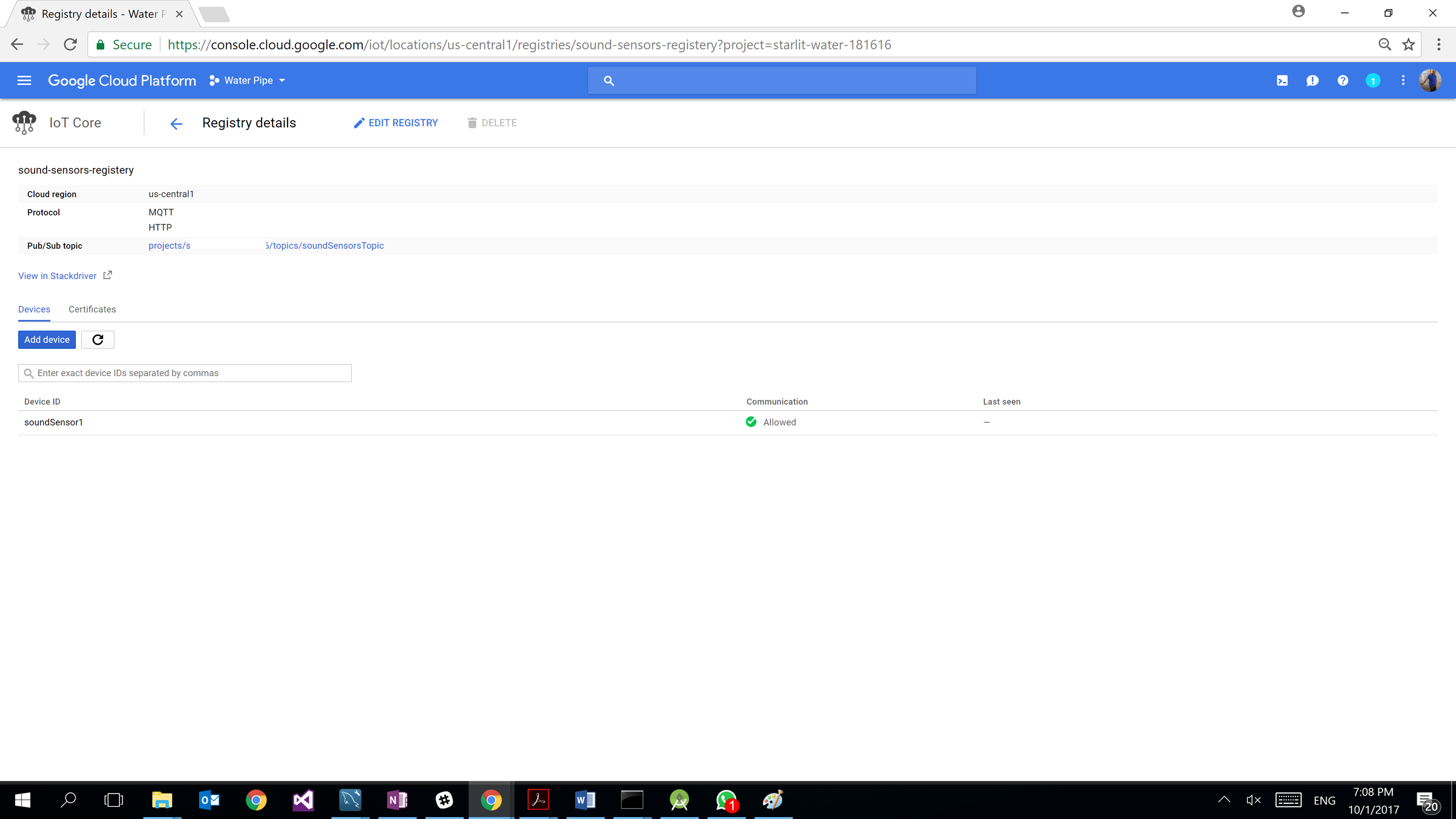Screen dimensions: 1456x819
Task: Click EDIT REGISTRY button
Action: (396, 123)
